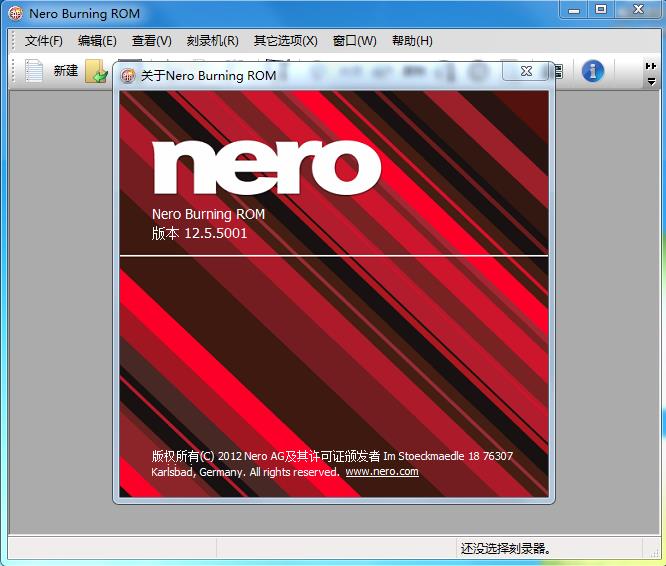Open the 文件(F) menu

click(x=43, y=41)
